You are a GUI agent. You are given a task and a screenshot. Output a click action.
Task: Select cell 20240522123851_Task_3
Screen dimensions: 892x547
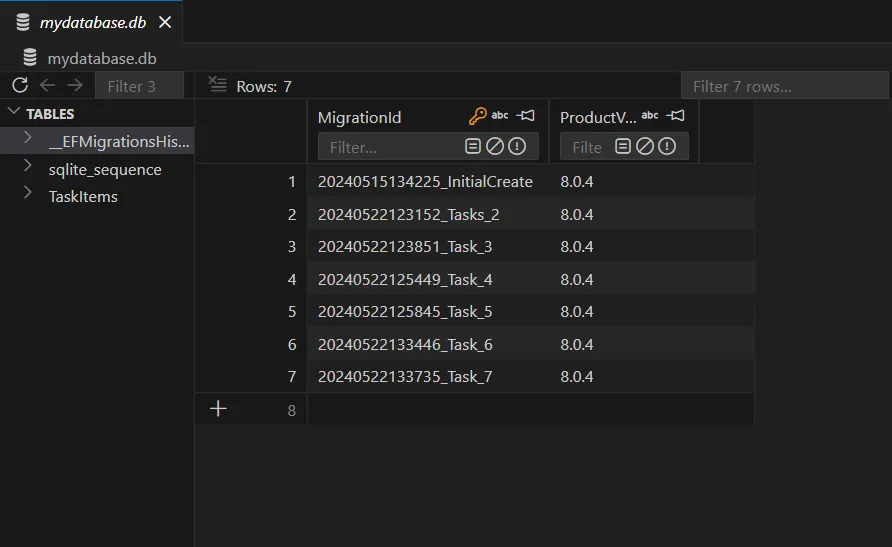(428, 247)
